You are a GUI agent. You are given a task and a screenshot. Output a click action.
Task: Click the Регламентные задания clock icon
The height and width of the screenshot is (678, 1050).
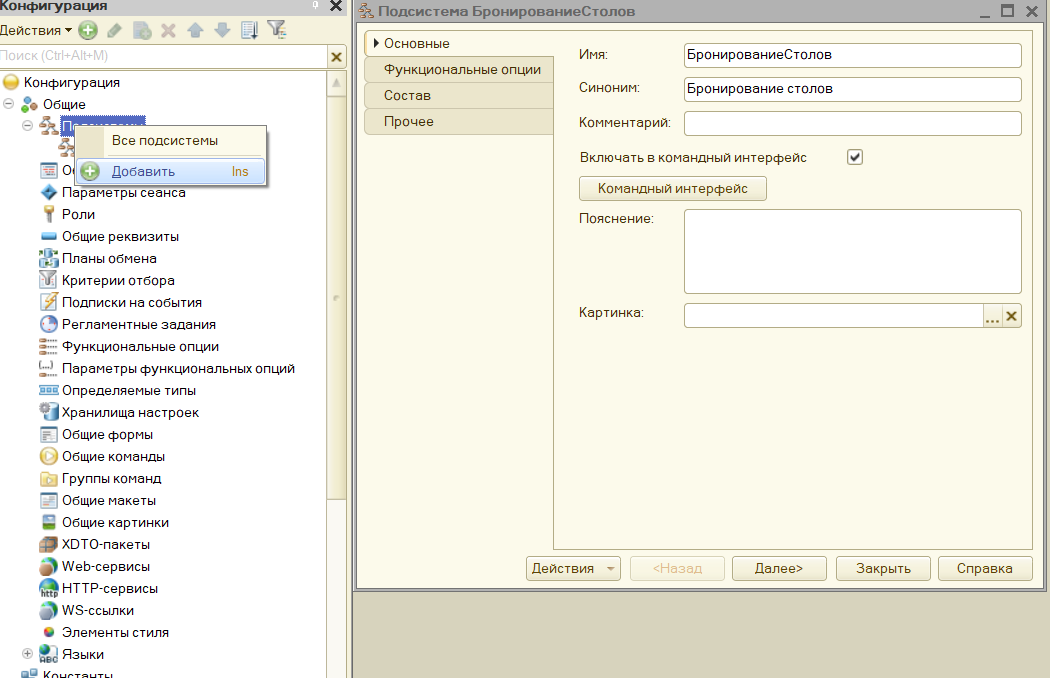point(48,324)
